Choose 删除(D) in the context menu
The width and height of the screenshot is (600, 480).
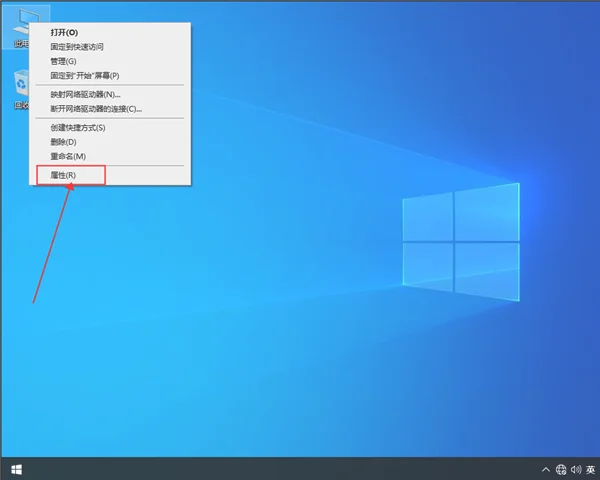point(110,142)
